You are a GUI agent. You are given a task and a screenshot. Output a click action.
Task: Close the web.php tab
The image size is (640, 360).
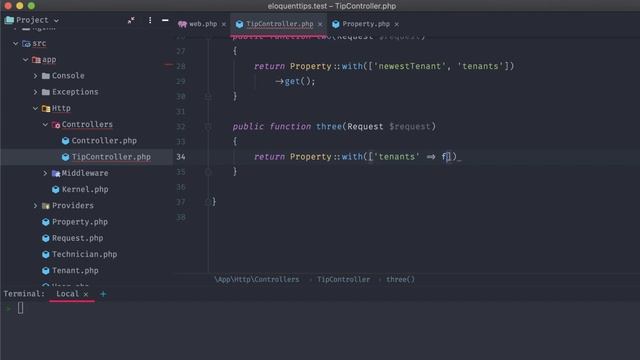(x=224, y=24)
